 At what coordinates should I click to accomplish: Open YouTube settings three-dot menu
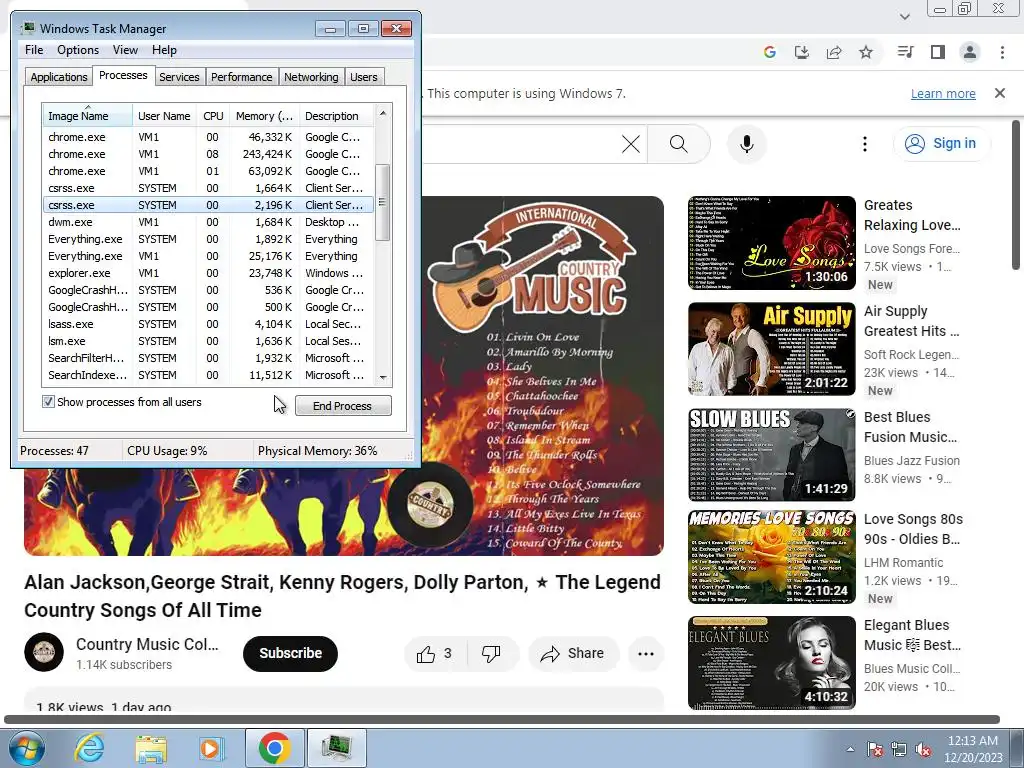point(865,144)
